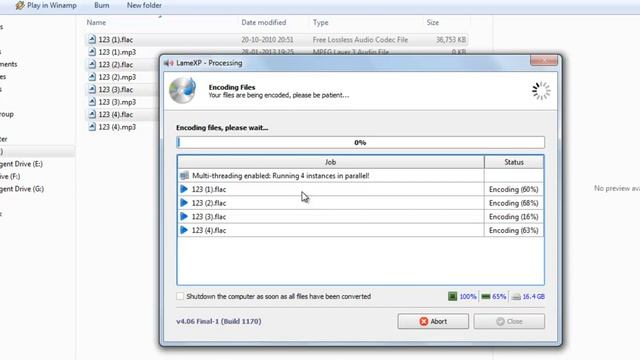The image size is (640, 360).
Task: Select 123 (2).flac file in Explorer
Action: tap(116, 64)
